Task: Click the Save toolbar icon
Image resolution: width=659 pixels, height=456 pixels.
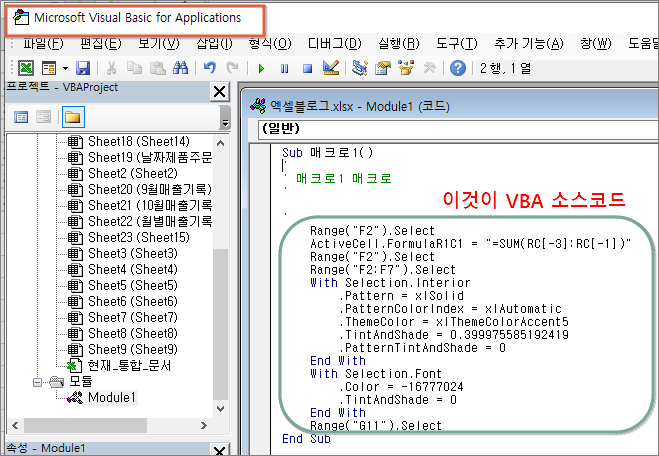Action: (83, 68)
